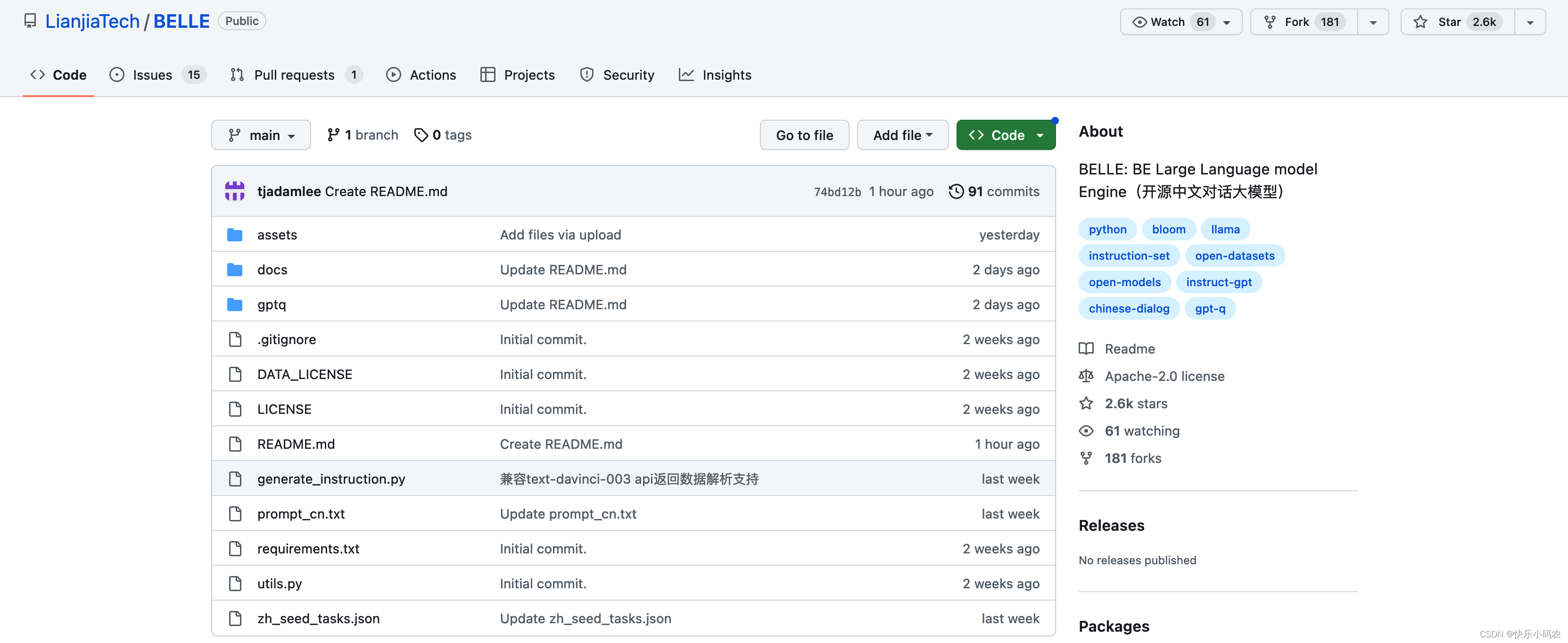Click the .gitignore file icon

pos(235,339)
